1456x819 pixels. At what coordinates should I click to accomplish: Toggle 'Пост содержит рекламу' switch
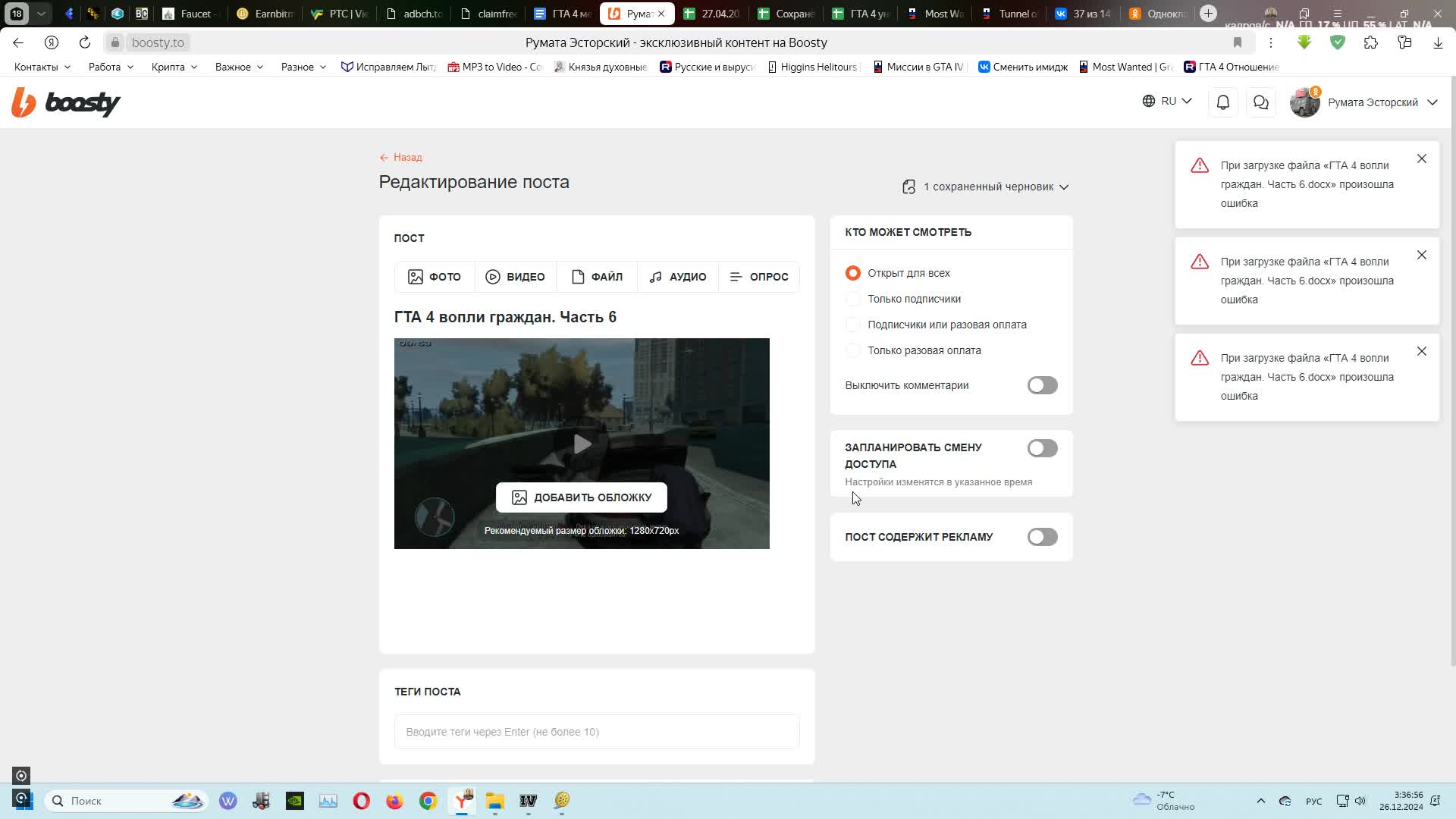click(x=1042, y=537)
